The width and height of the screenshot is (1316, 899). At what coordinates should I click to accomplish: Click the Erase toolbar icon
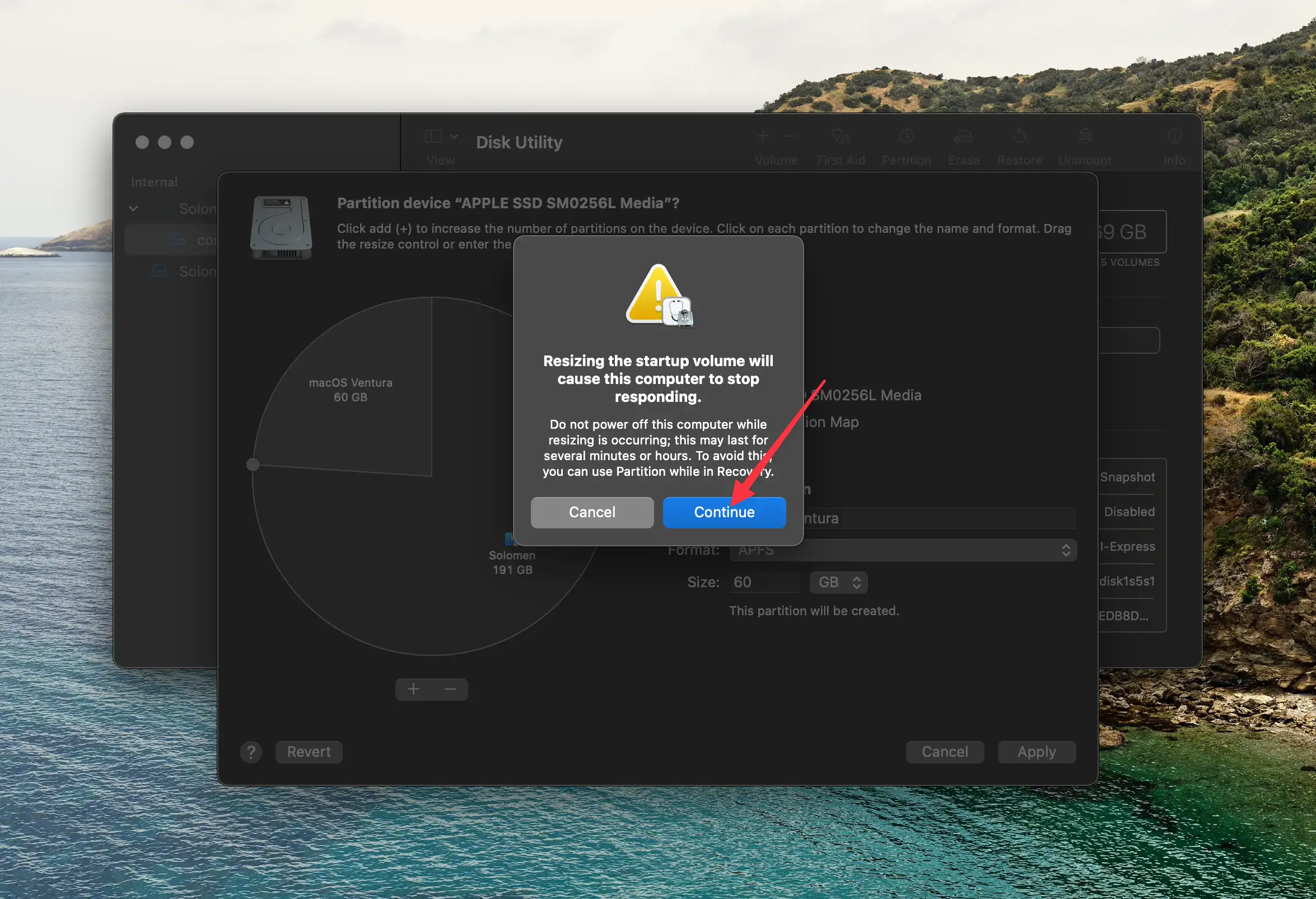(x=963, y=137)
